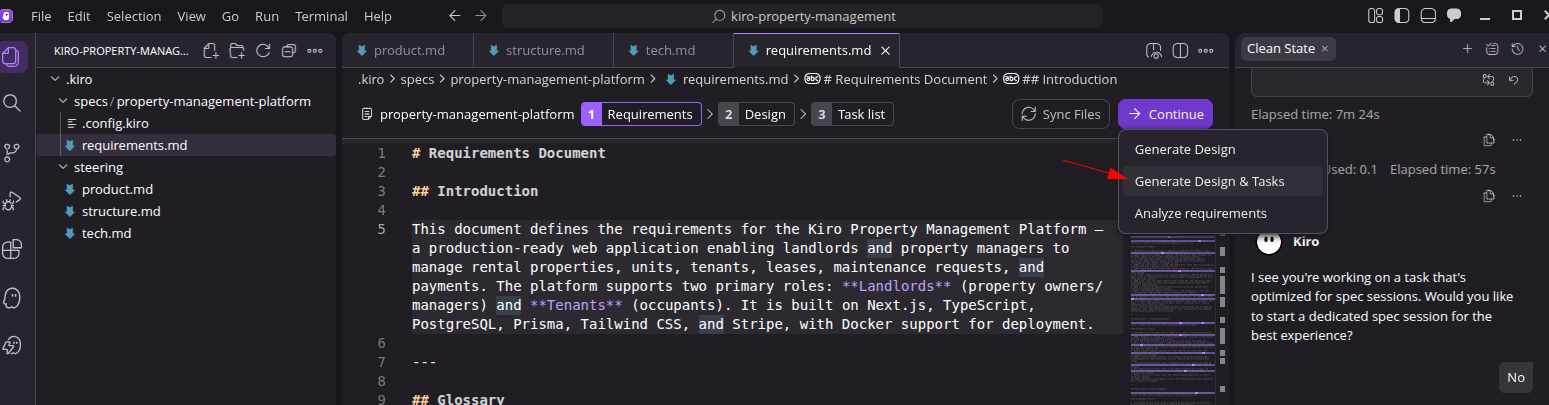1549x405 pixels.
Task: Toggle the primary side bar visibility
Action: click(x=1402, y=16)
